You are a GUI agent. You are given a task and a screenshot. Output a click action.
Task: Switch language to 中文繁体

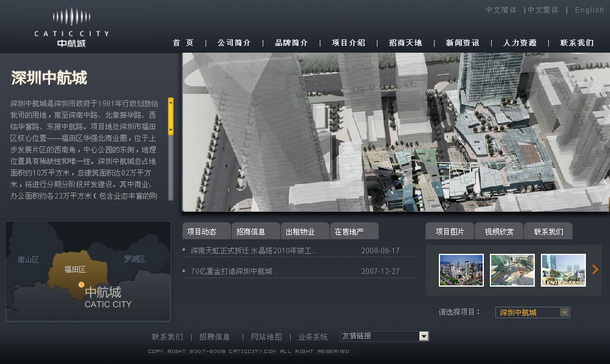tap(543, 10)
